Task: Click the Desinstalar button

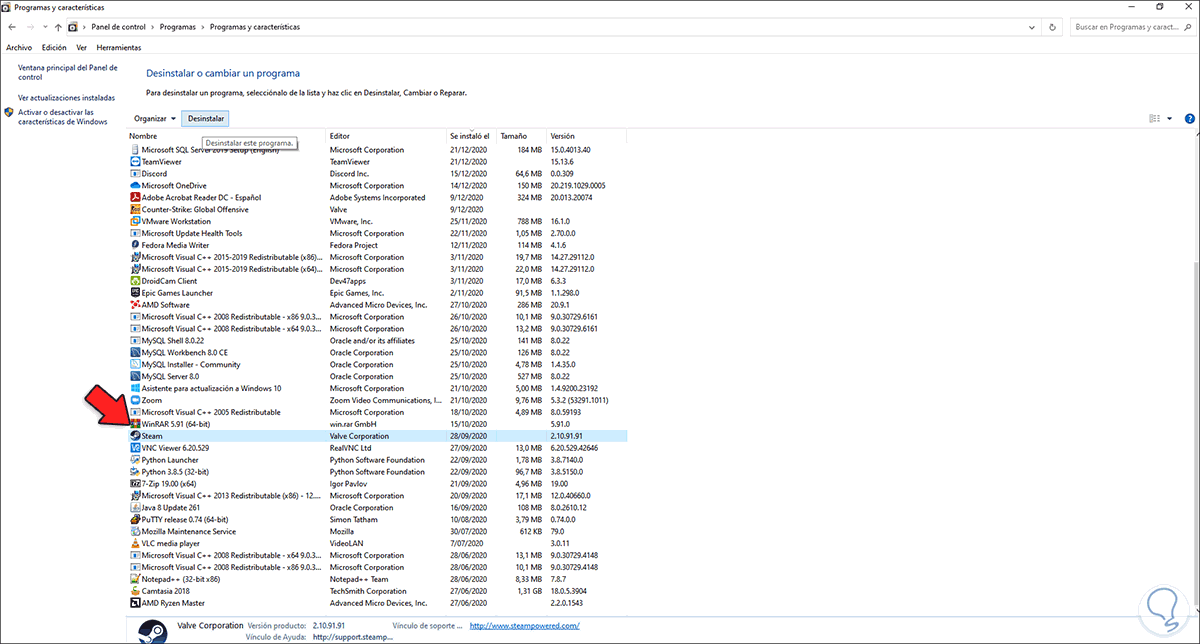Action: coord(206,118)
